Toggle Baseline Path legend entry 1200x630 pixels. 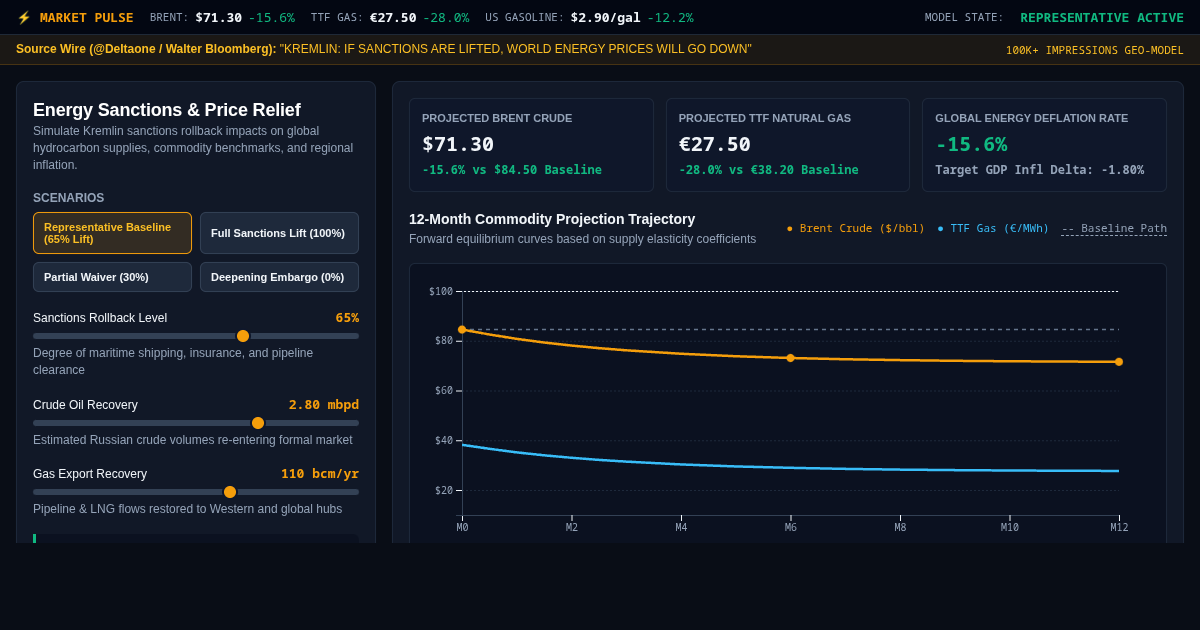1114,228
